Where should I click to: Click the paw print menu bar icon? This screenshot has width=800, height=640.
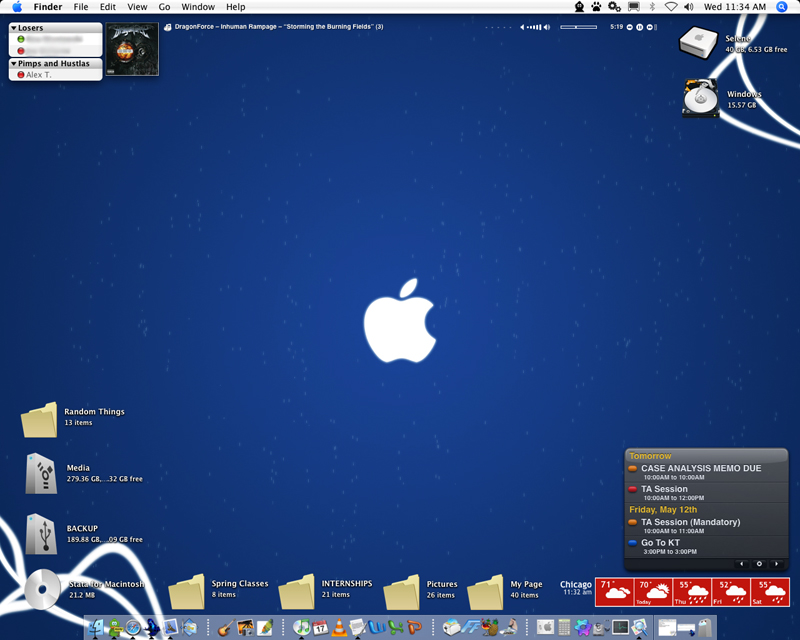[x=596, y=7]
